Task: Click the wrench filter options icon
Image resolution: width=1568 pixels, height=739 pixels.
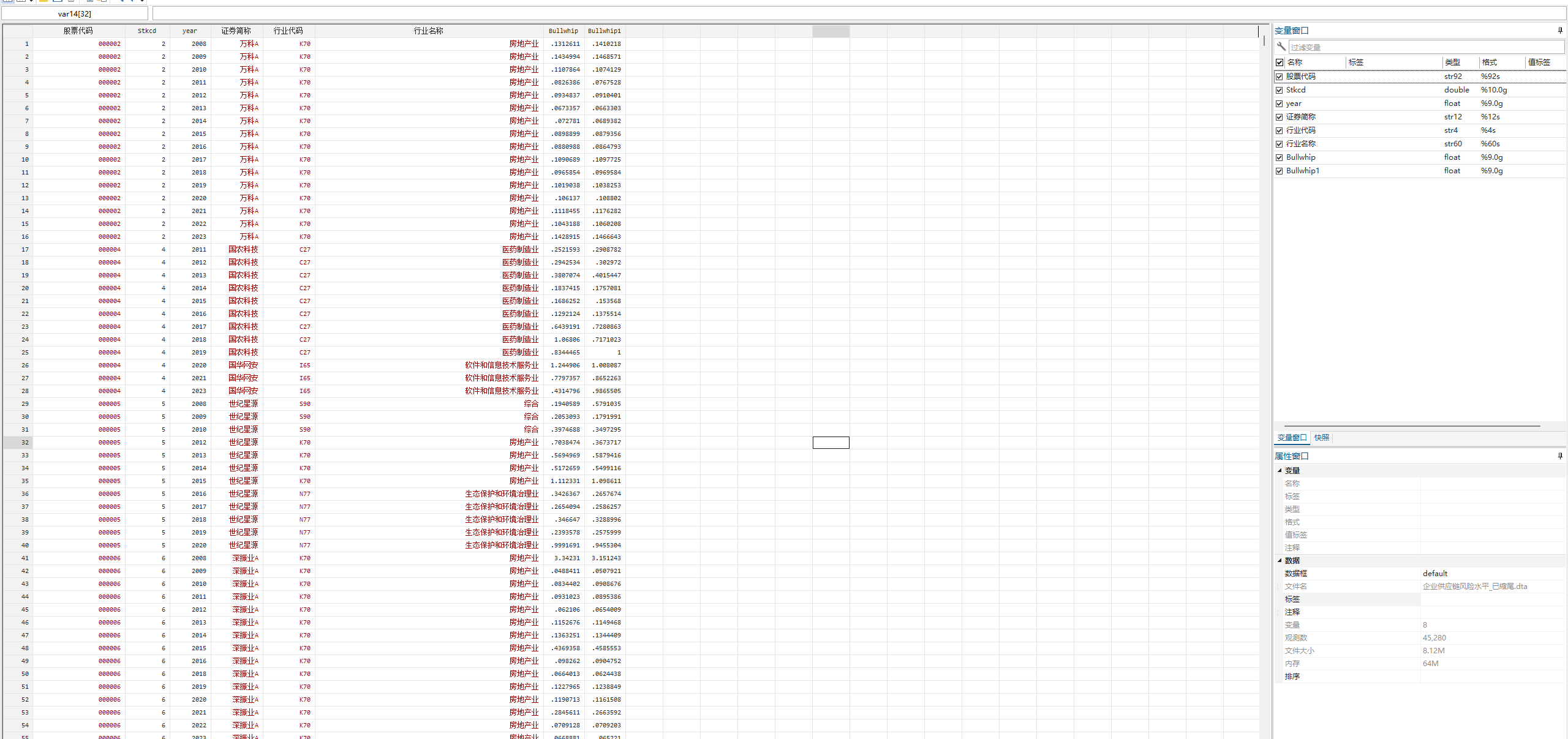Action: click(x=1281, y=47)
